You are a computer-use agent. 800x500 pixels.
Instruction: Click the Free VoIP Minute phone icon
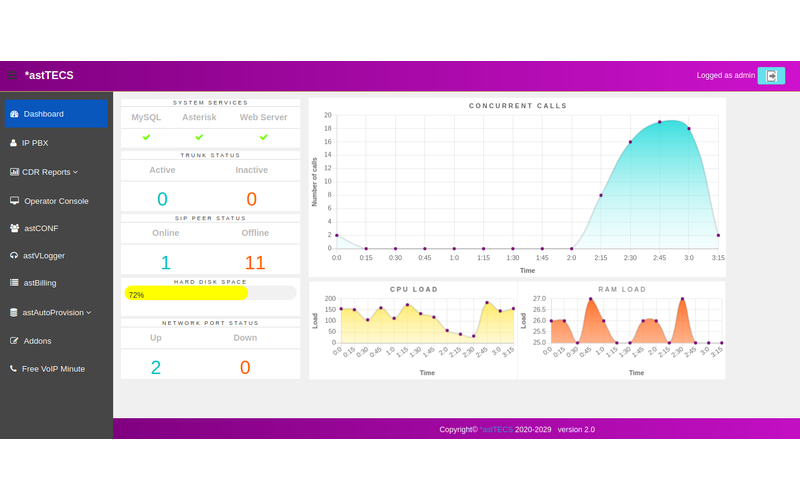coord(14,369)
